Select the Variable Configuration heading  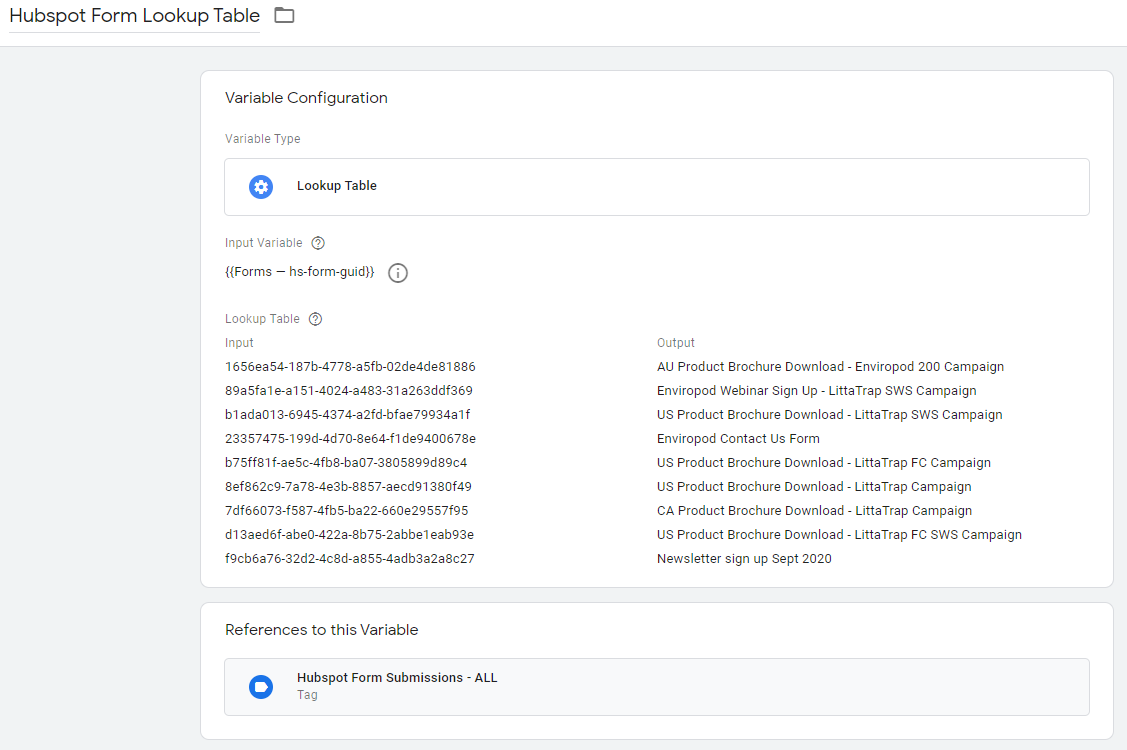(306, 97)
